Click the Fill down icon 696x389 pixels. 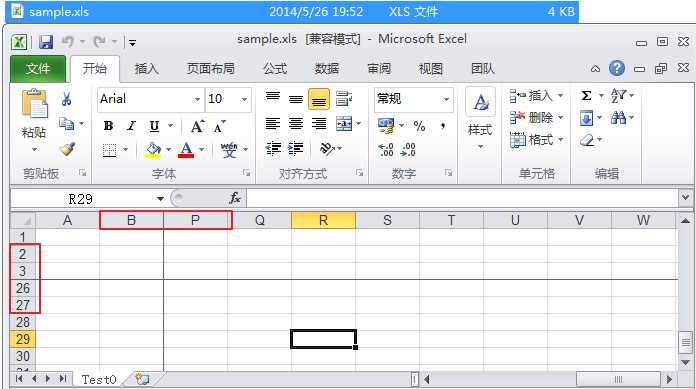coord(586,118)
